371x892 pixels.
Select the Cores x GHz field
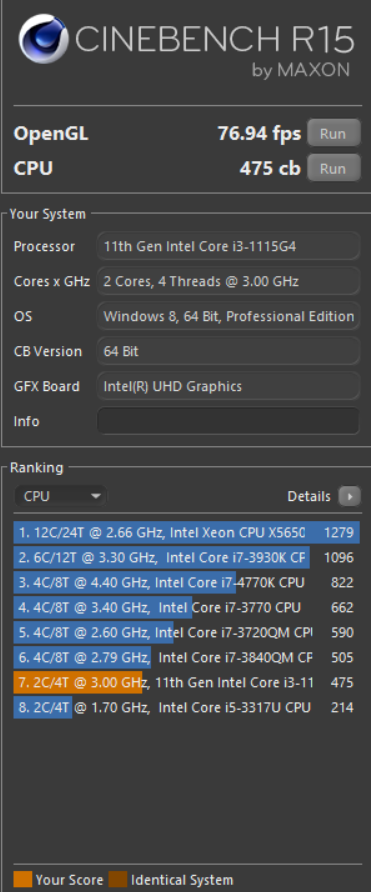pyautogui.click(x=228, y=281)
